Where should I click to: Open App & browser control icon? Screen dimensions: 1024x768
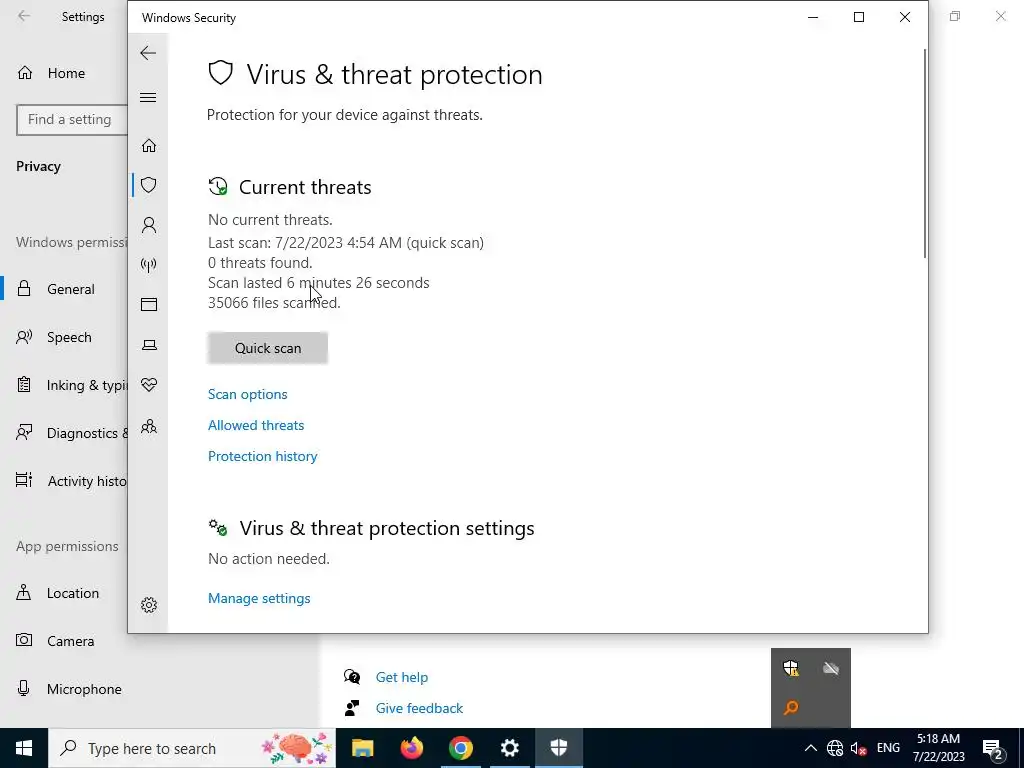point(149,304)
